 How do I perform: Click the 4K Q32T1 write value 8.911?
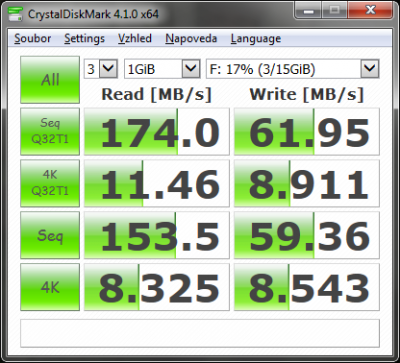[x=307, y=183]
